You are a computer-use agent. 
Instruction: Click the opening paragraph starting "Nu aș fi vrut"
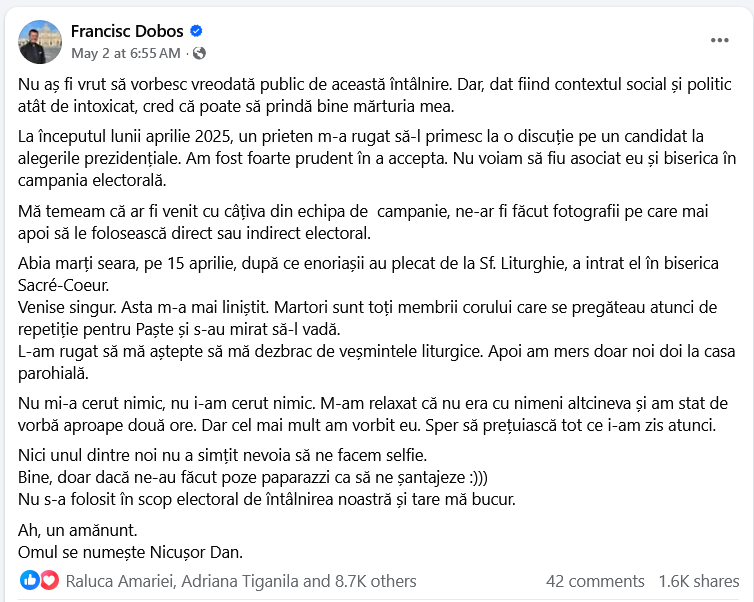point(375,95)
